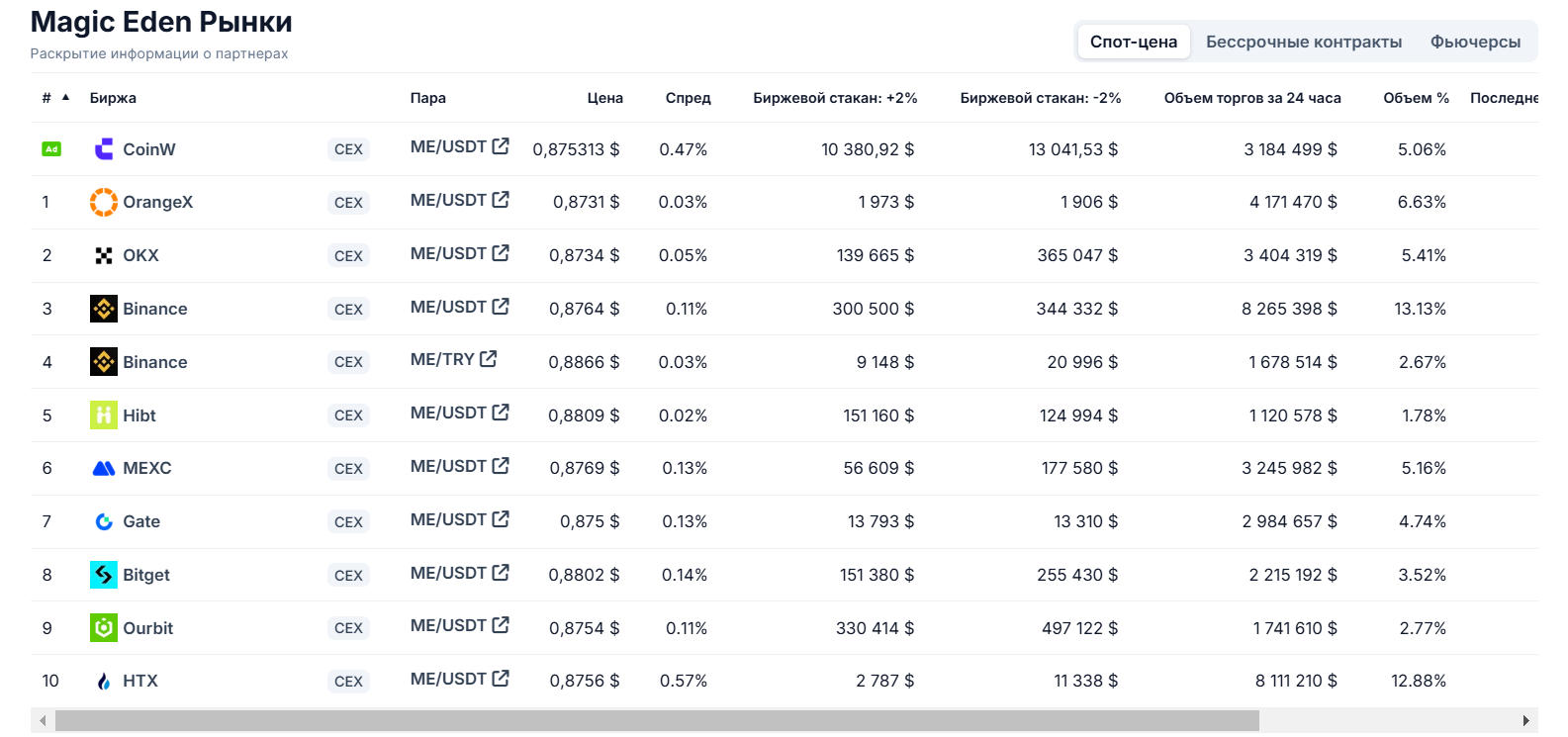Open the Раскрытие информации о партнерах link

159,53
